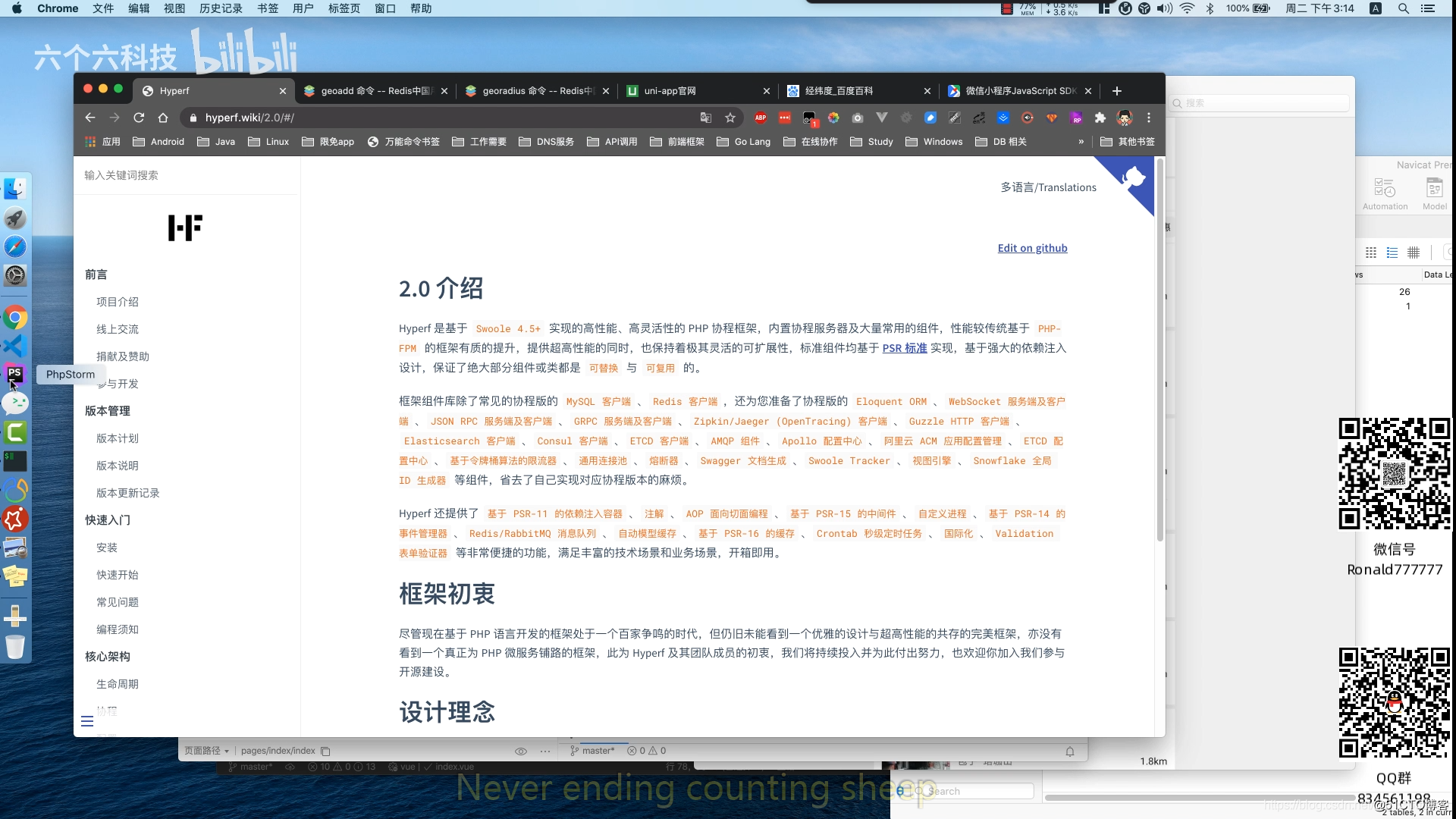Open the Chrome extensions puzzle-piece menu
This screenshot has height=819, width=1456.
[x=1101, y=118]
